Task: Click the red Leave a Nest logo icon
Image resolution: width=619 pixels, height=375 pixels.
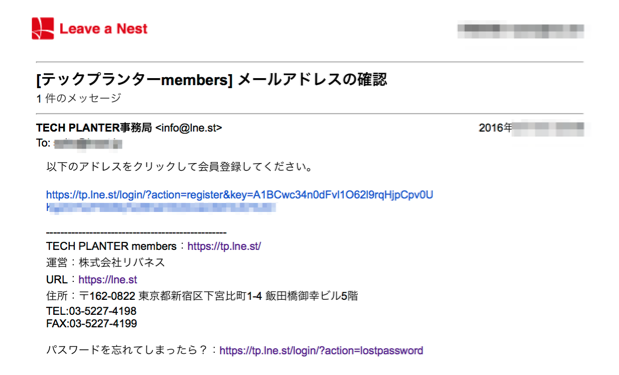Action: click(43, 28)
